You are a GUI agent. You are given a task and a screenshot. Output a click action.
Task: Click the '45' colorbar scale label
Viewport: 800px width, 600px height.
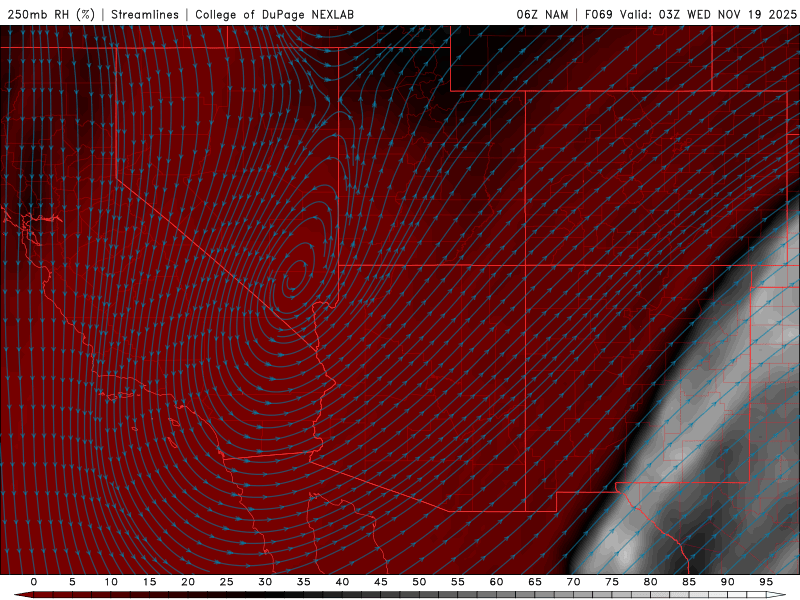381,582
